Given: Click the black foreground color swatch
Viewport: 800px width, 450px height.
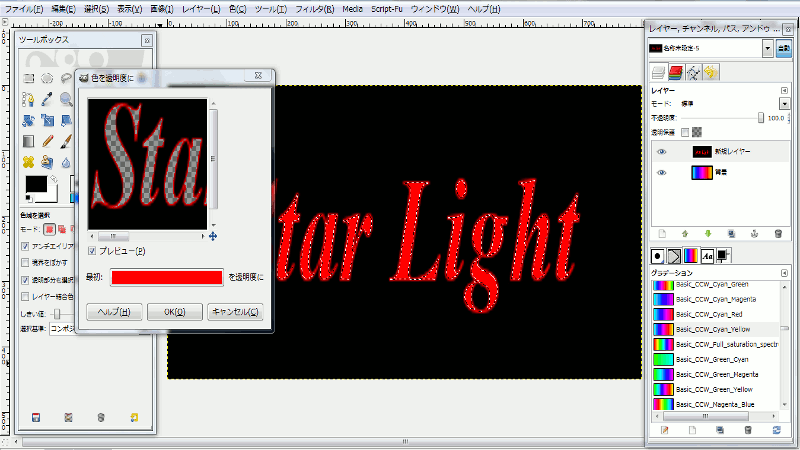Looking at the screenshot, I should click(x=36, y=185).
